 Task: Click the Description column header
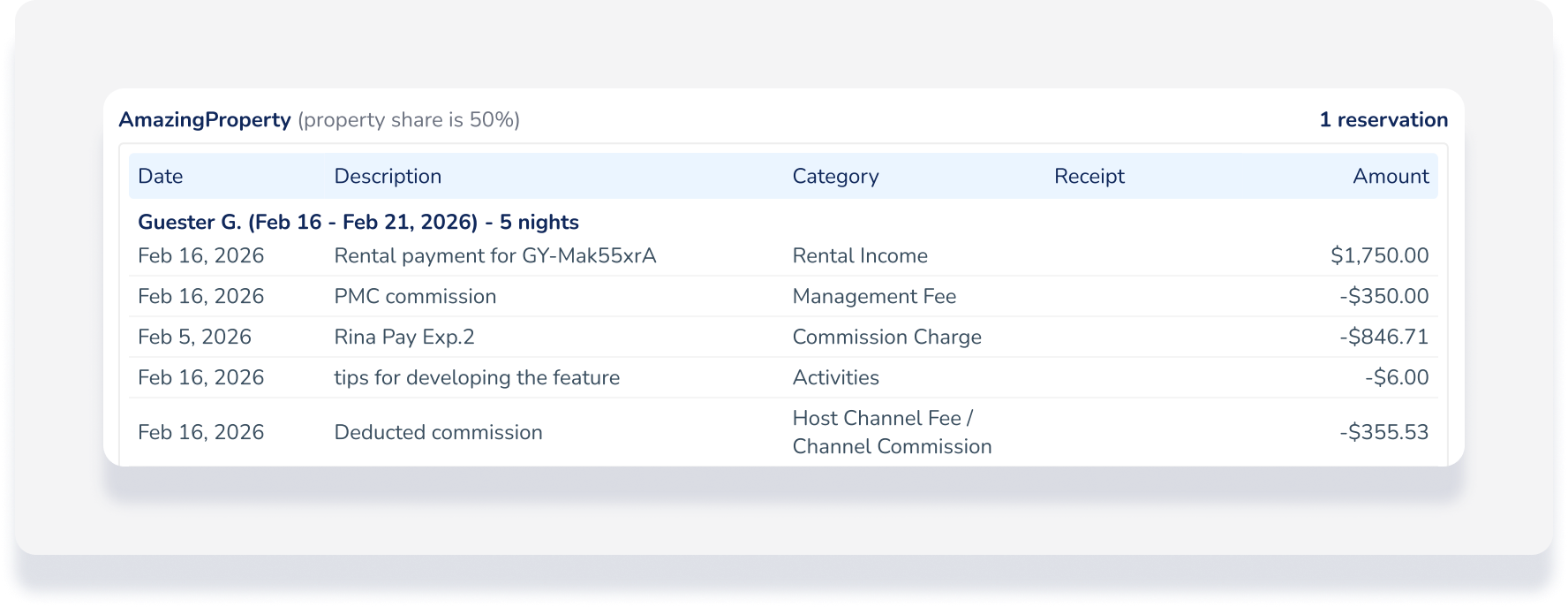pos(388,177)
